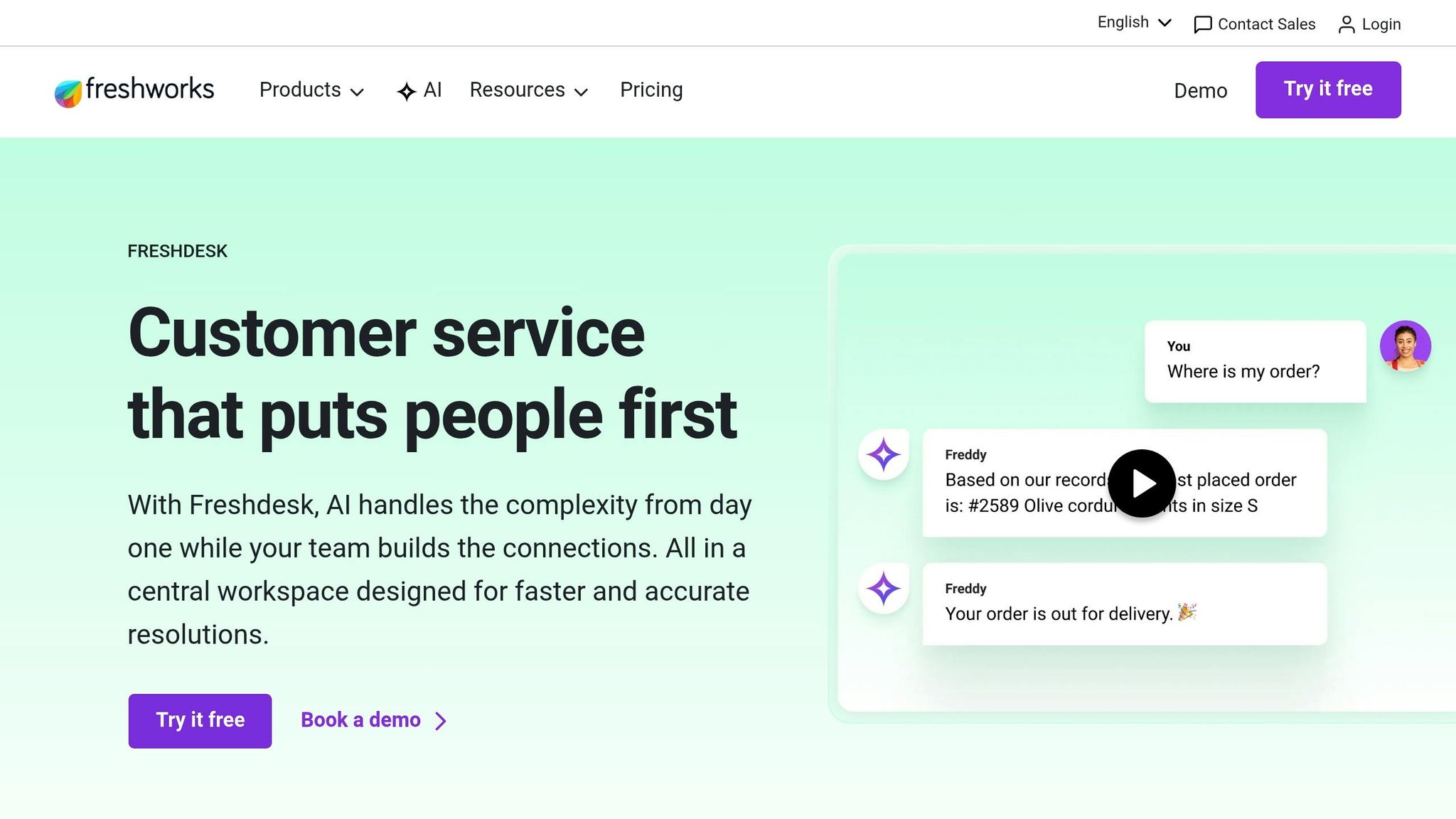The image size is (1456, 819).
Task: Play the Freshdesk demo video
Action: pyautogui.click(x=1141, y=483)
